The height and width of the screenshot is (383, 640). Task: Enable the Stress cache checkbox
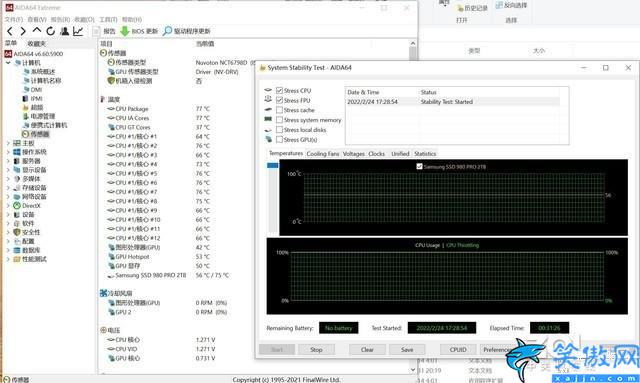coord(280,110)
